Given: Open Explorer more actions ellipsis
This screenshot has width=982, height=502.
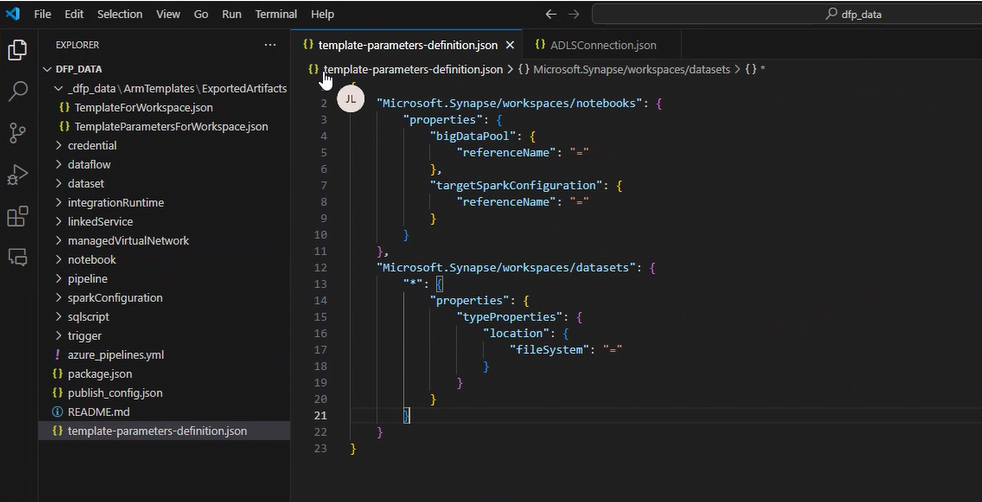Looking at the screenshot, I should (270, 45).
